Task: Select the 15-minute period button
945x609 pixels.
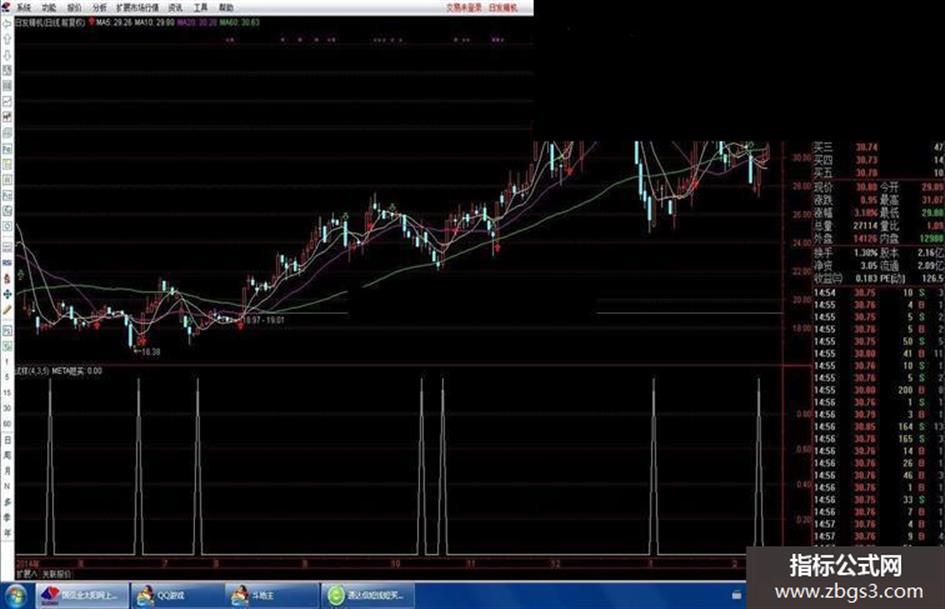Action: 7,393
